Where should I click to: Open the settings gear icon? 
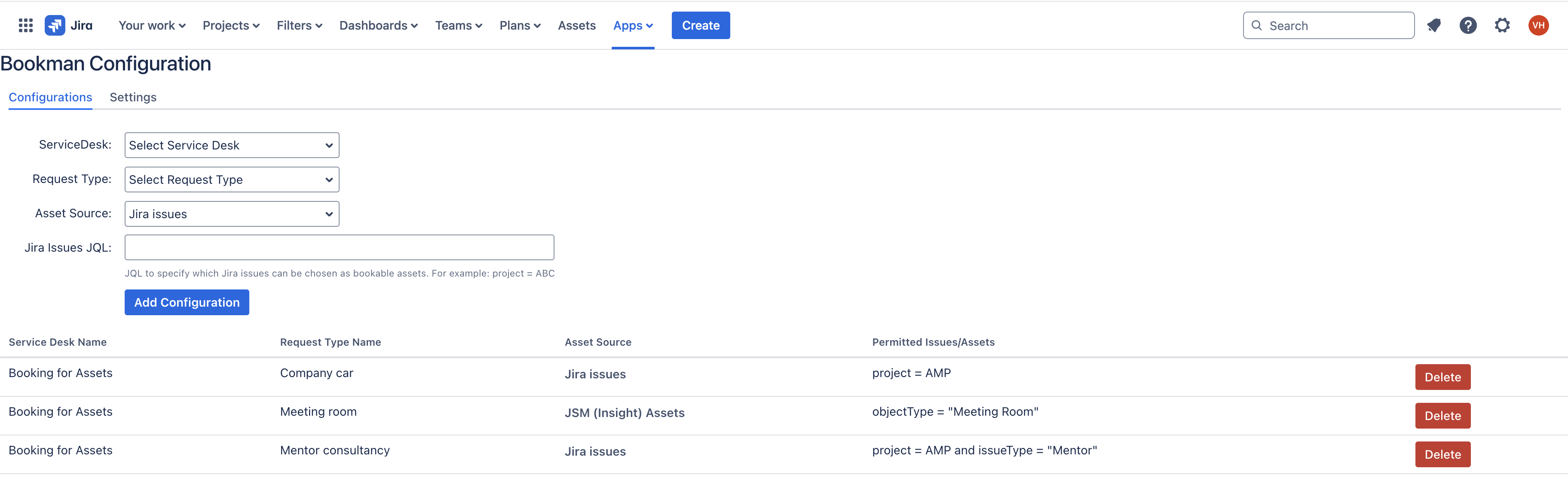1502,25
